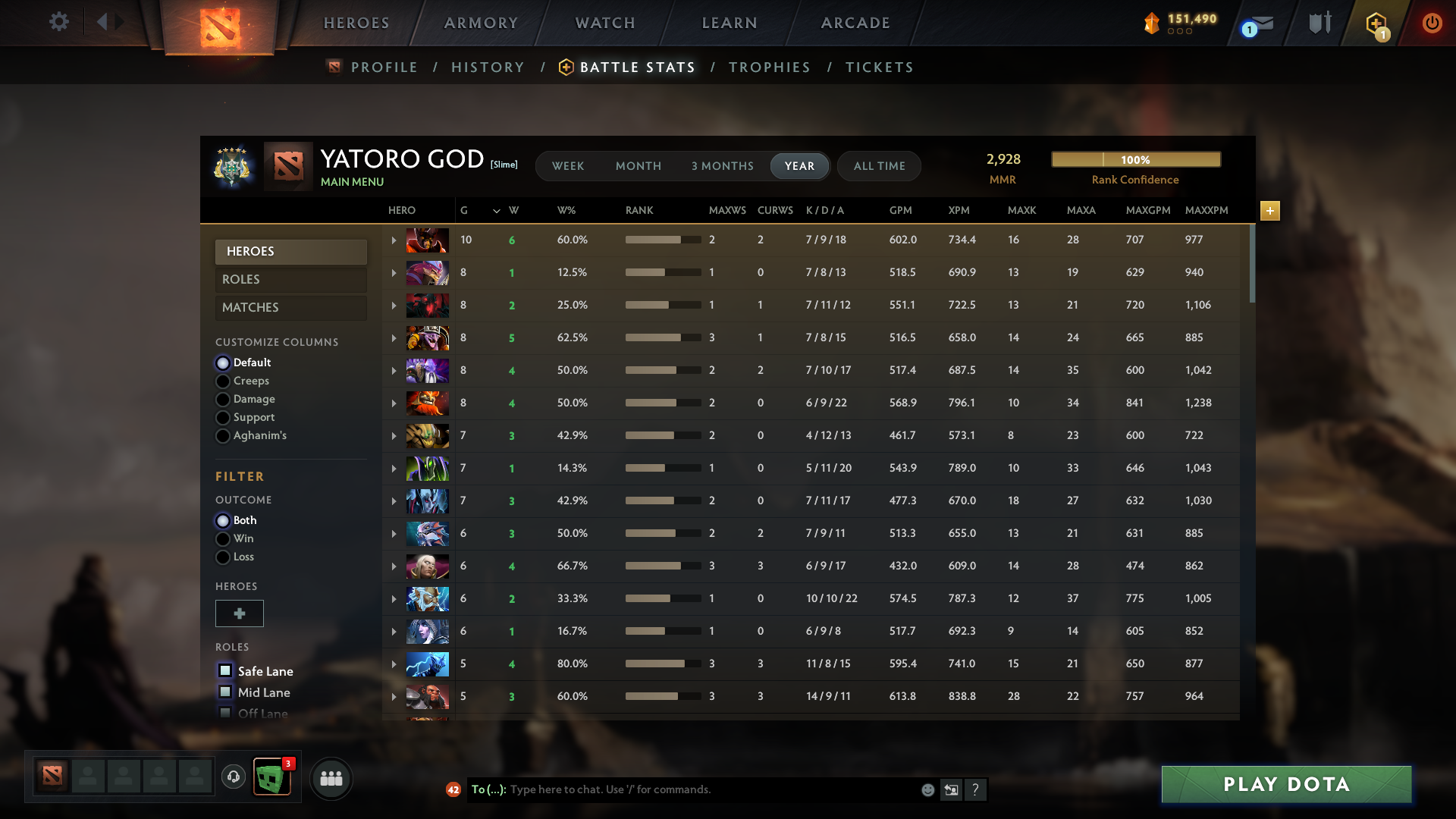Select the ALL TIME stats period
This screenshot has width=1456, height=819.
pyautogui.click(x=878, y=166)
